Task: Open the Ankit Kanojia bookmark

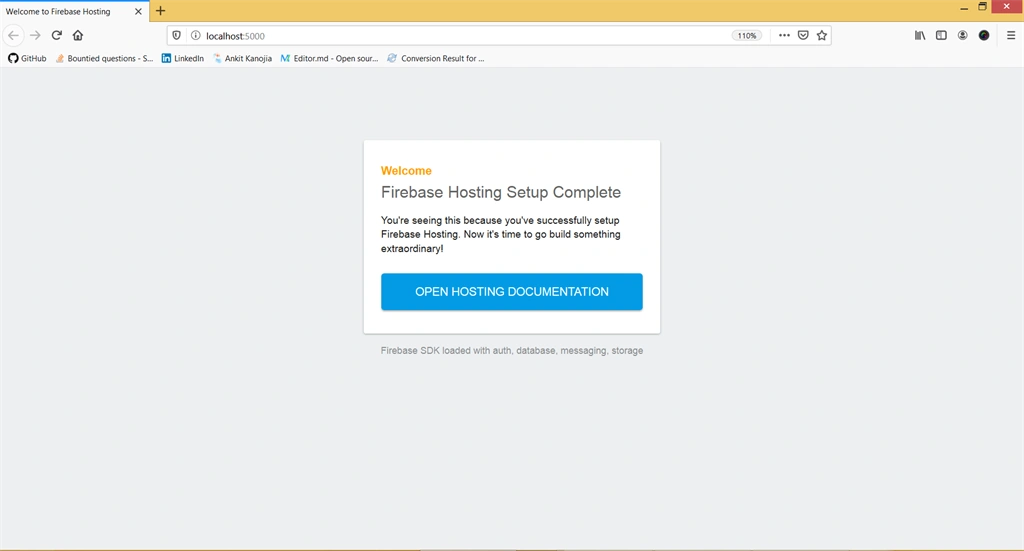Action: (242, 58)
